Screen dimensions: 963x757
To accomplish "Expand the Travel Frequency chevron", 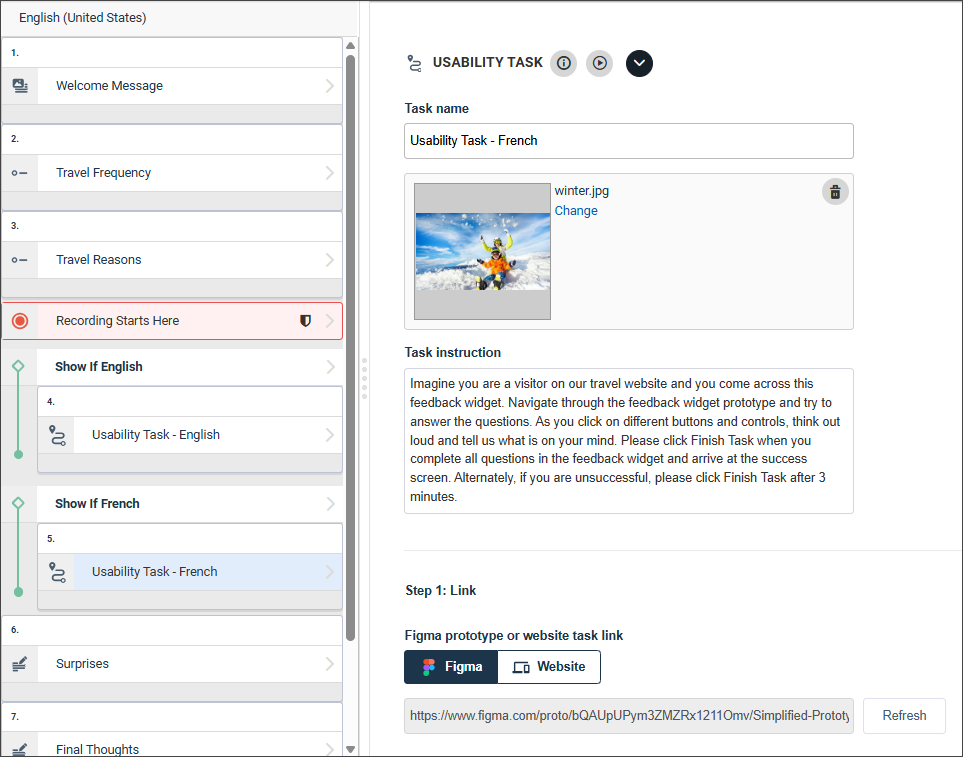I will coord(330,173).
